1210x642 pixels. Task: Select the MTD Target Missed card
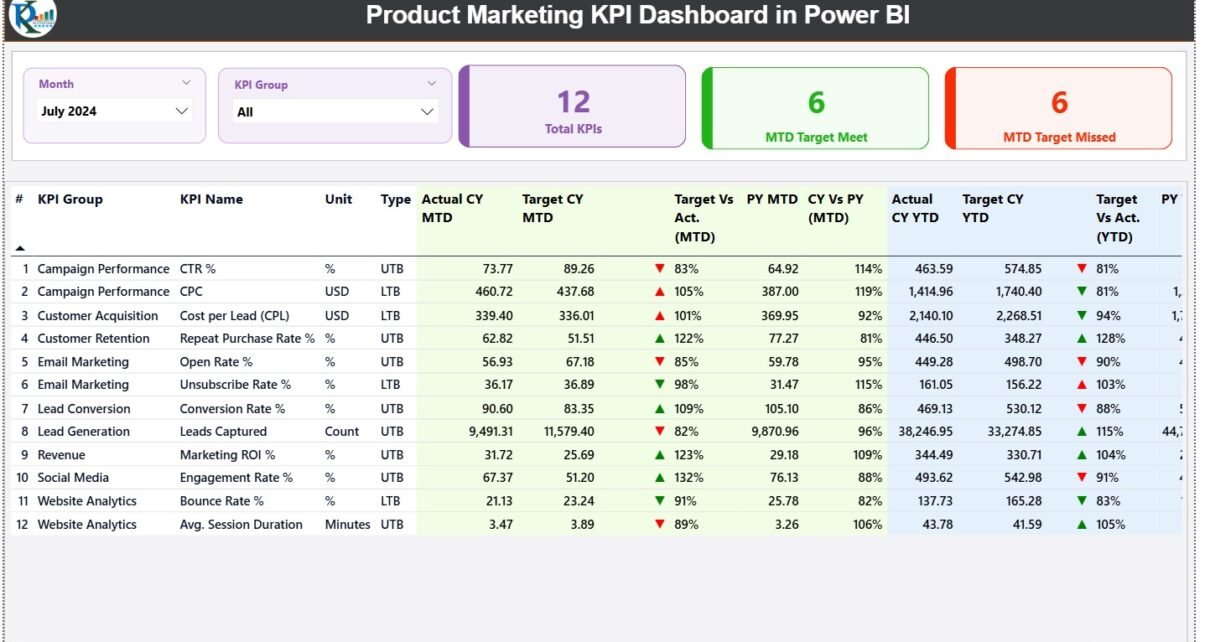tap(1059, 108)
